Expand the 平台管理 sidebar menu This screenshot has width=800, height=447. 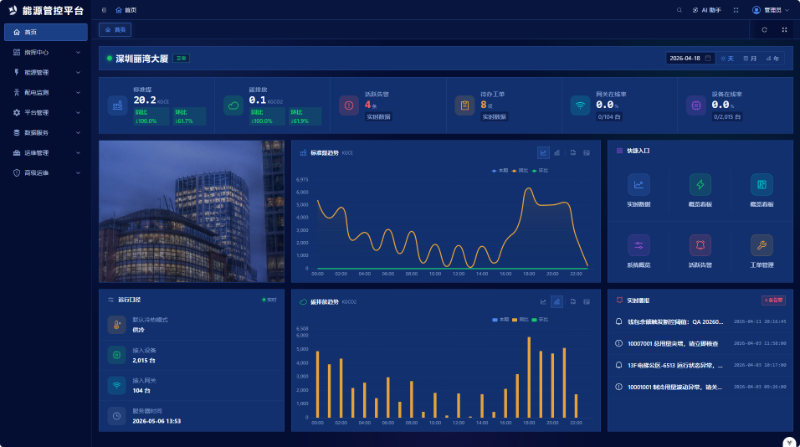pyautogui.click(x=46, y=112)
